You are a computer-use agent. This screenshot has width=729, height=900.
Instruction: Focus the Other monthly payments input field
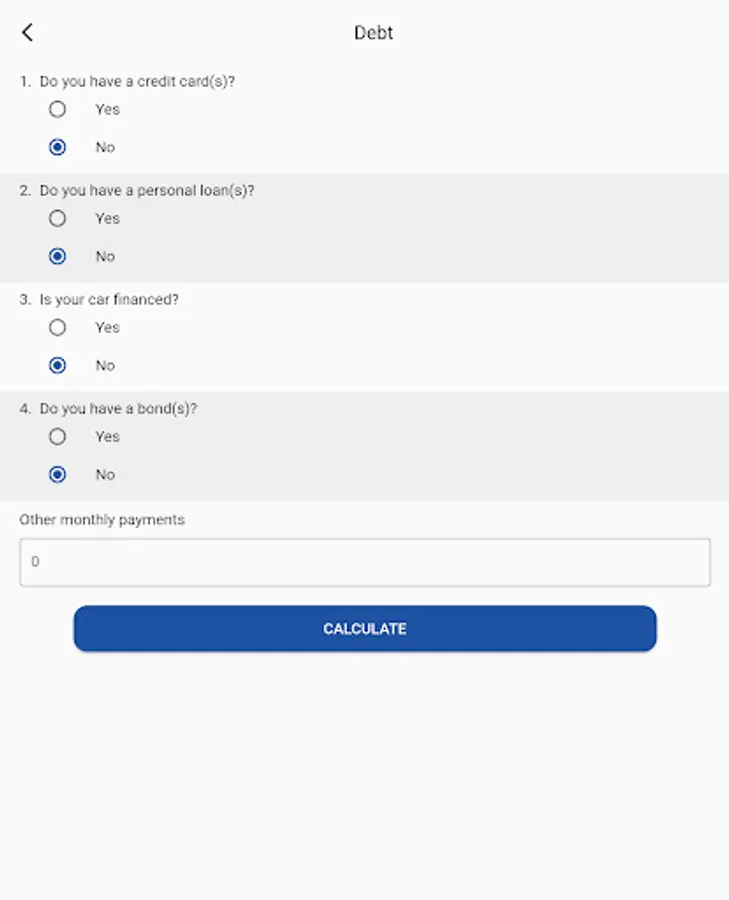click(365, 562)
